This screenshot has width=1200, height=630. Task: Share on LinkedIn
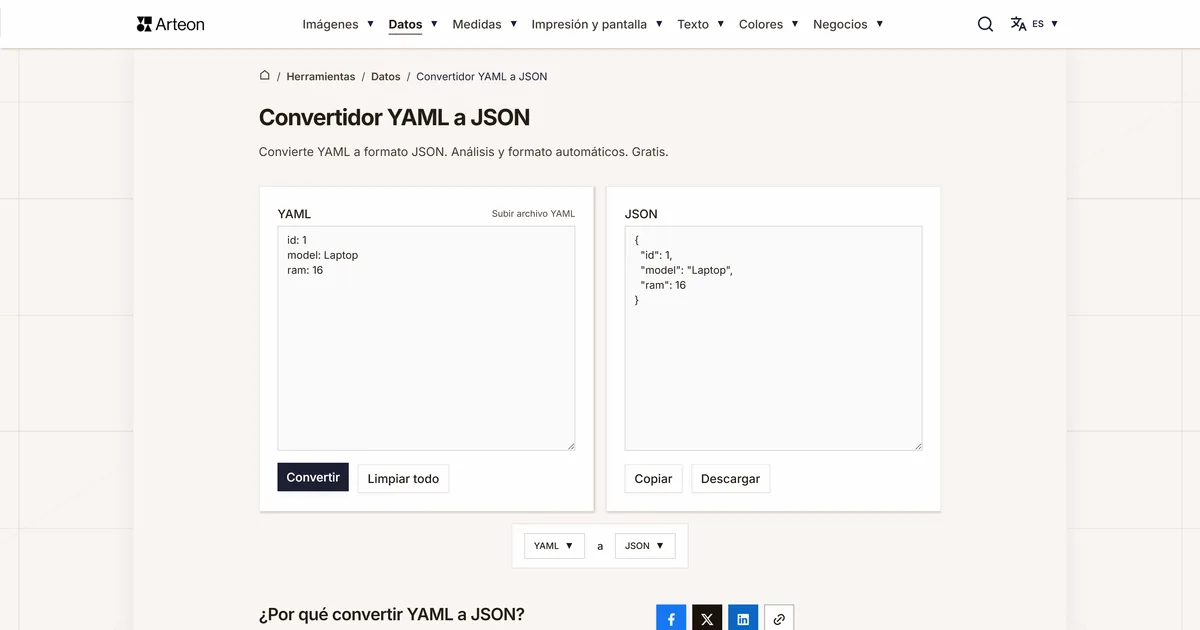coord(743,619)
